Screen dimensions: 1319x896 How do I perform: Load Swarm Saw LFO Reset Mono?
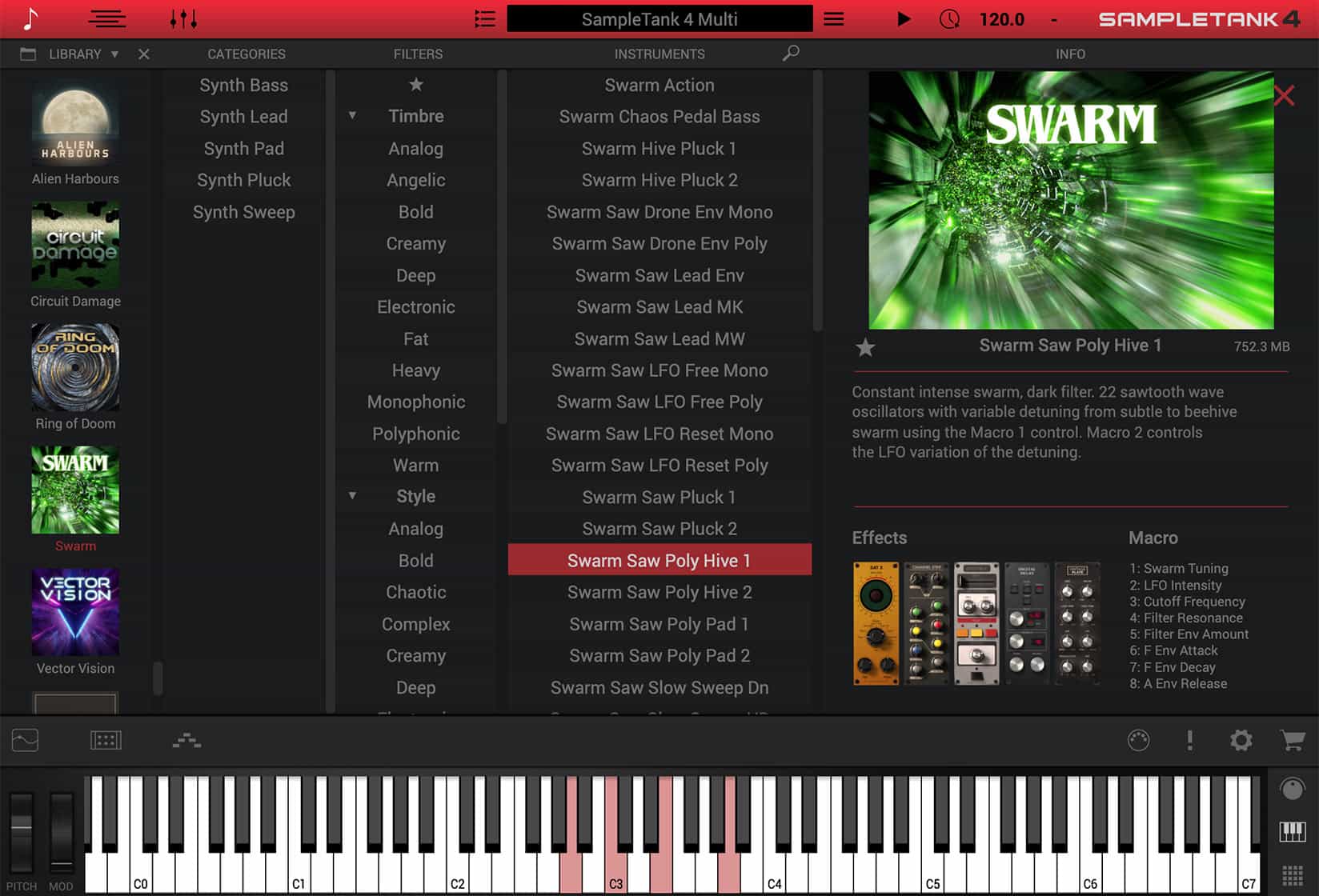(x=659, y=434)
